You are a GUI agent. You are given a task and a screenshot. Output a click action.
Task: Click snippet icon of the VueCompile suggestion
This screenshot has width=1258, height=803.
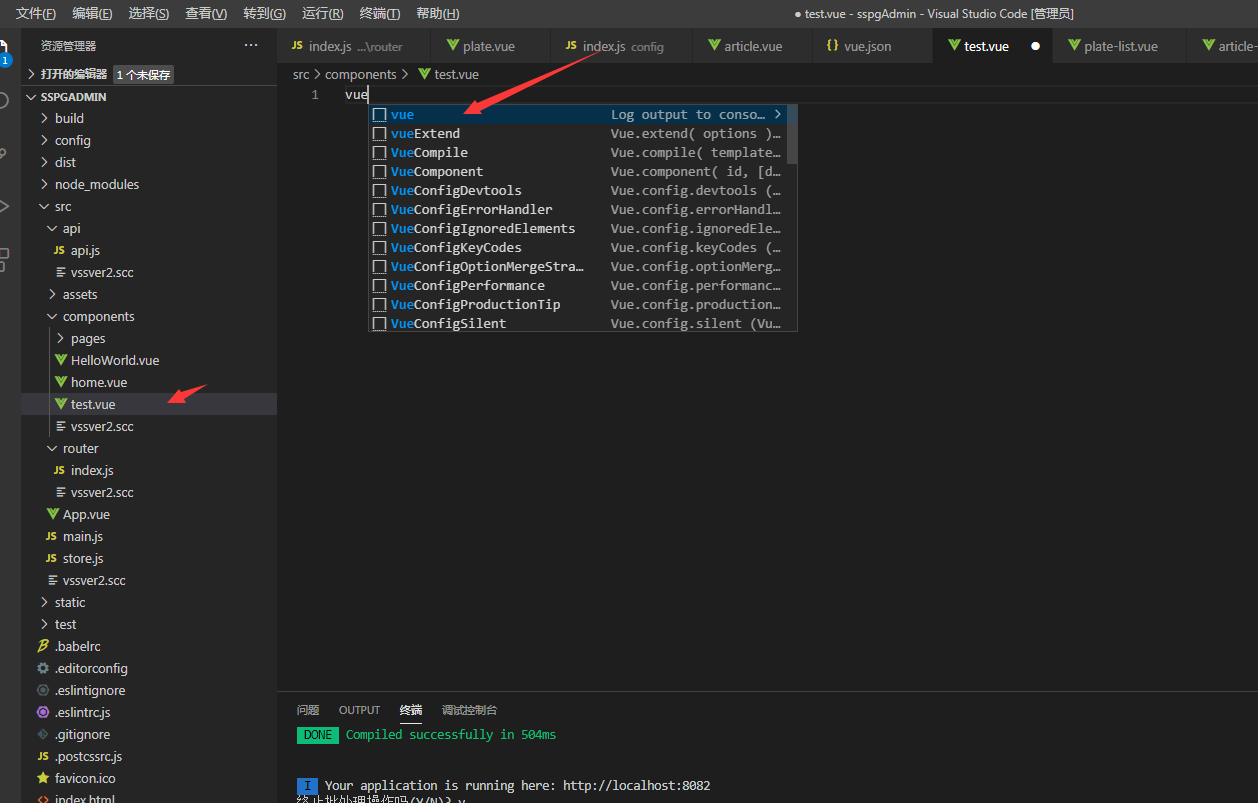tap(379, 153)
